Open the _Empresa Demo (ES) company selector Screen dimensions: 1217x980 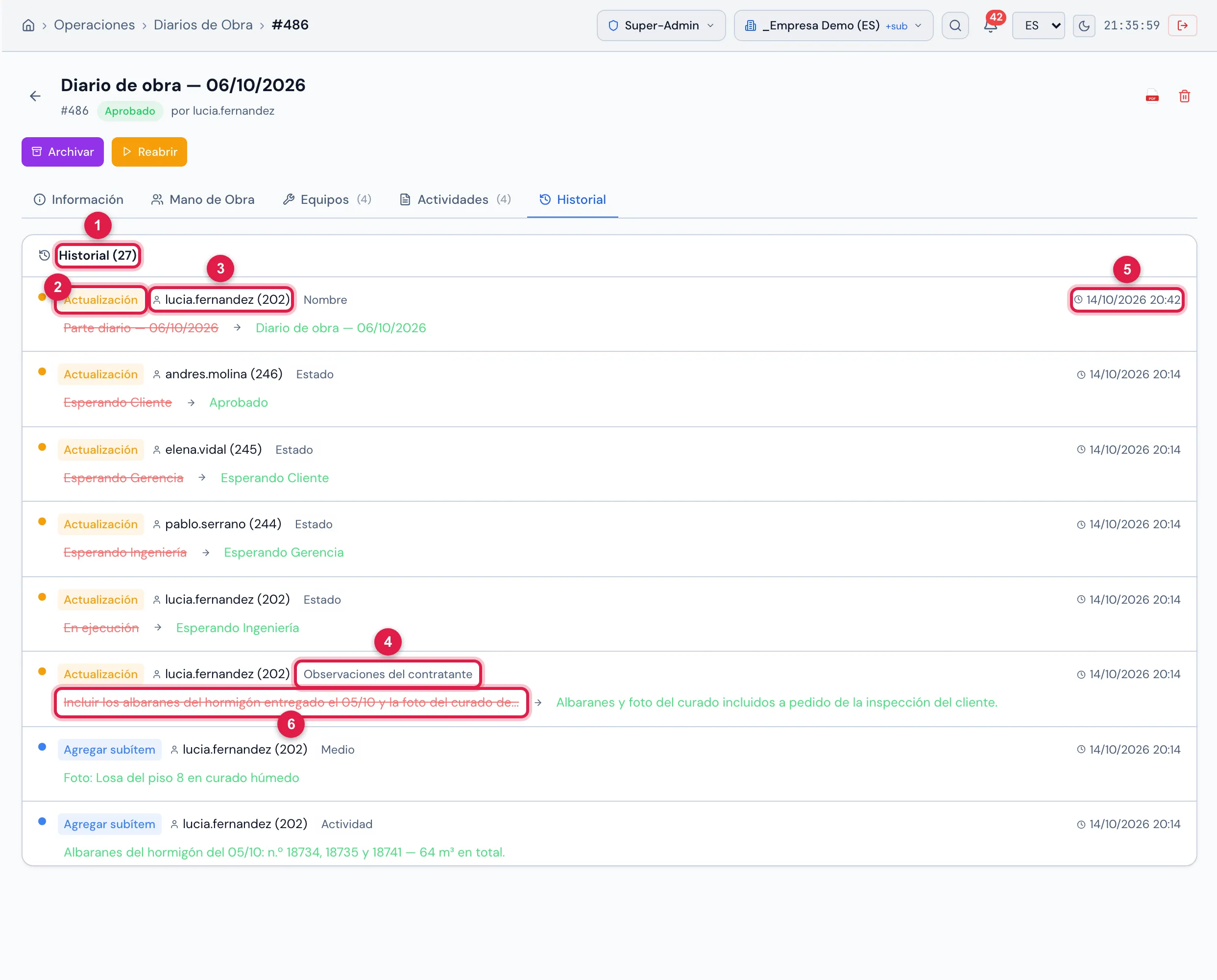click(833, 25)
